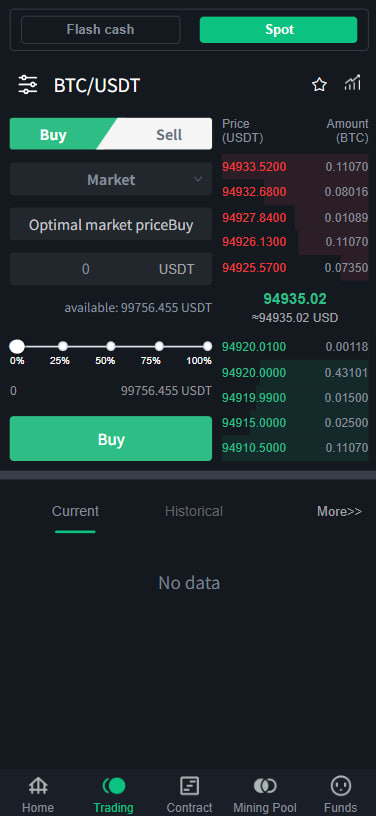This screenshot has height=816, width=376.
Task: Open the BTC/USDT pair selector
Action: [97, 85]
